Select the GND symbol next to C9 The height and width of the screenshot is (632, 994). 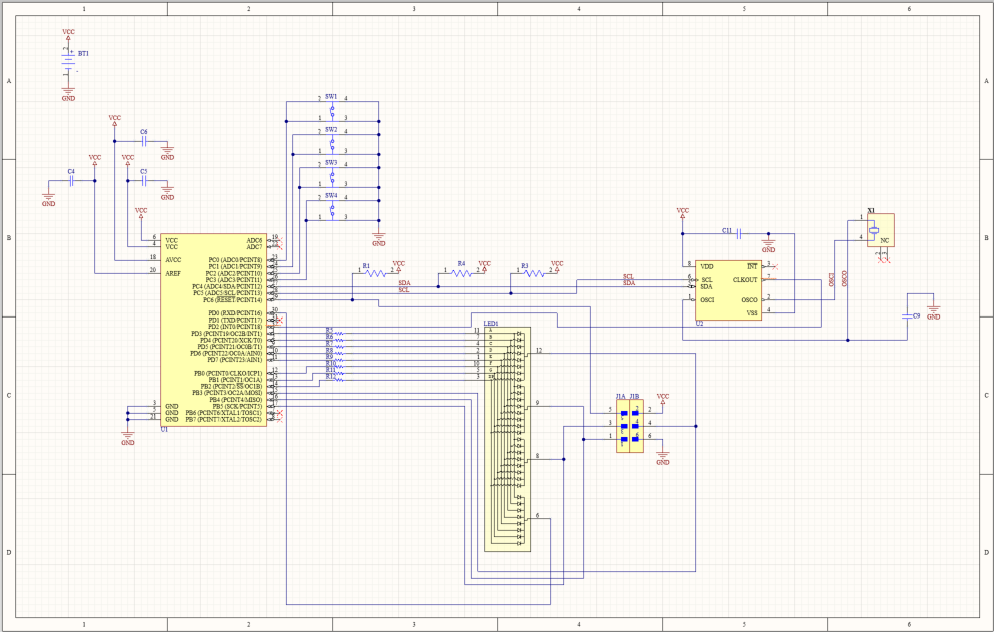[933, 313]
